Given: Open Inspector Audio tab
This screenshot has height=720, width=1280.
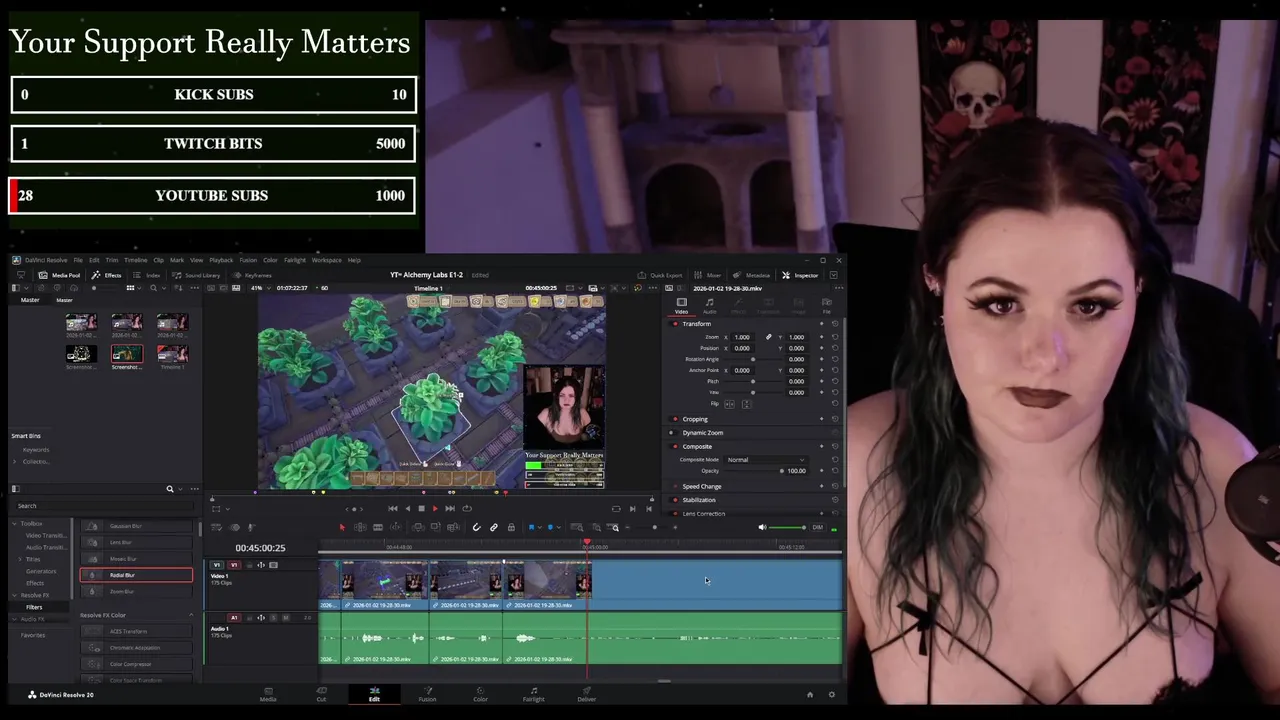Looking at the screenshot, I should point(709,305).
